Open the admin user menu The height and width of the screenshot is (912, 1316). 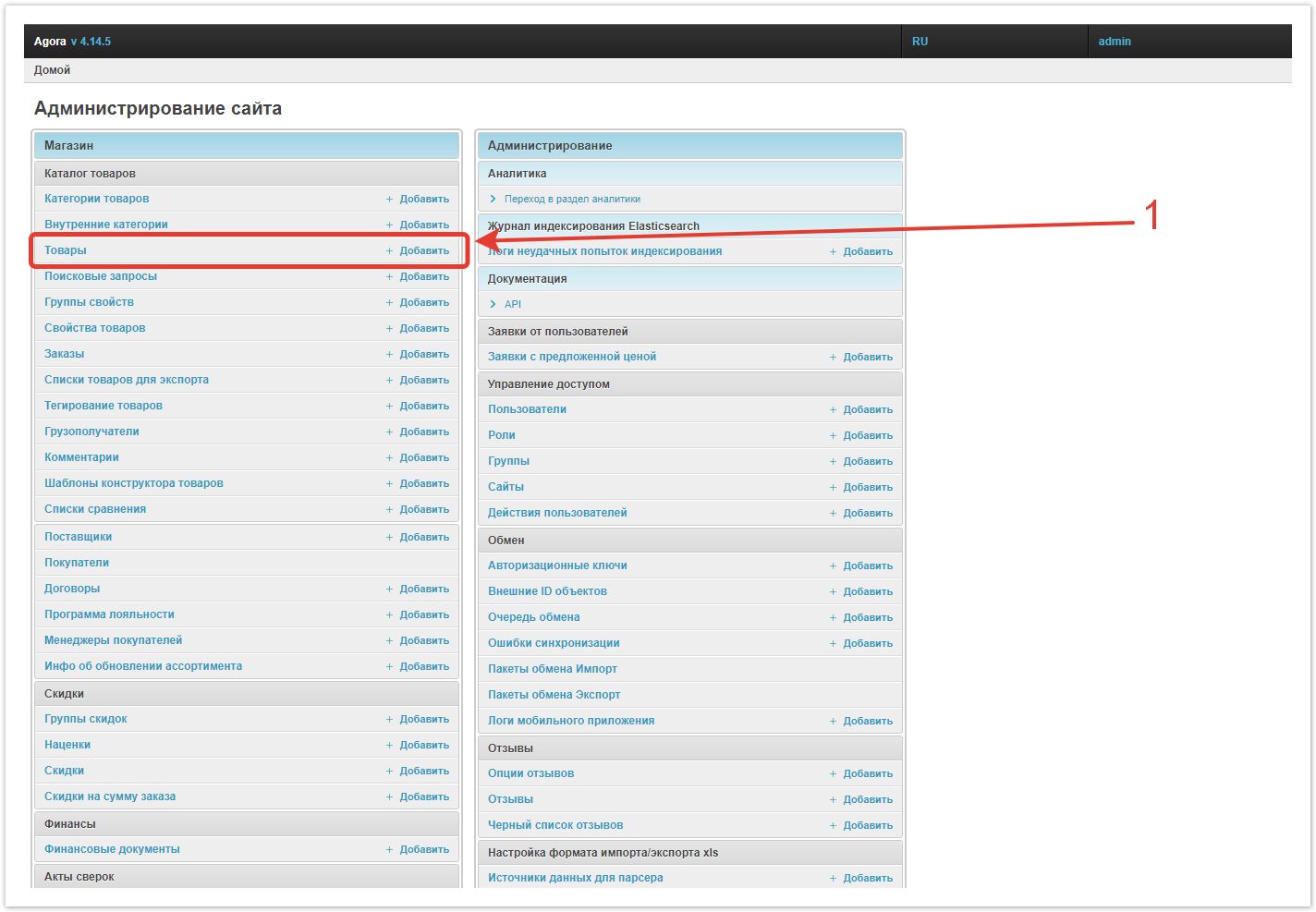(x=1114, y=42)
